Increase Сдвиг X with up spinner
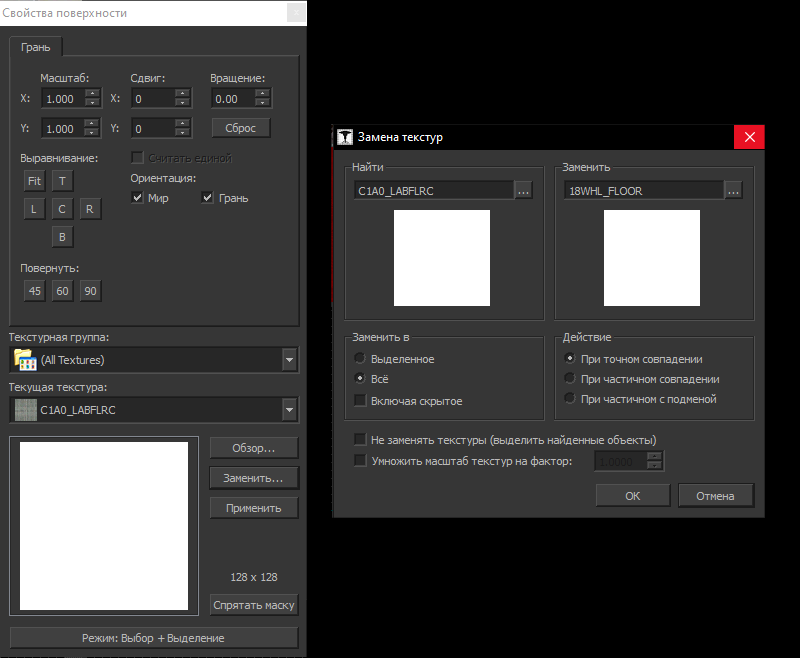Viewport: 800px width, 658px height. pos(182,94)
